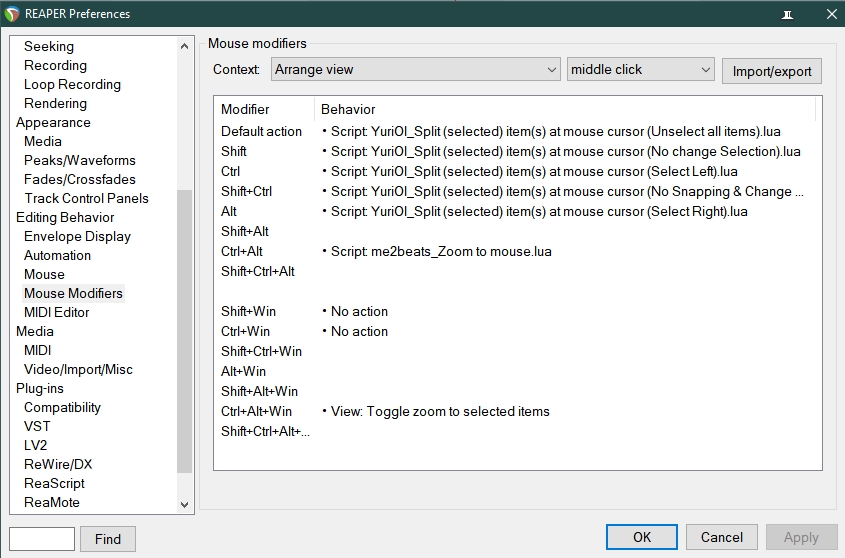Click the Find button
Screen dimensions: 845x558
click(108, 539)
